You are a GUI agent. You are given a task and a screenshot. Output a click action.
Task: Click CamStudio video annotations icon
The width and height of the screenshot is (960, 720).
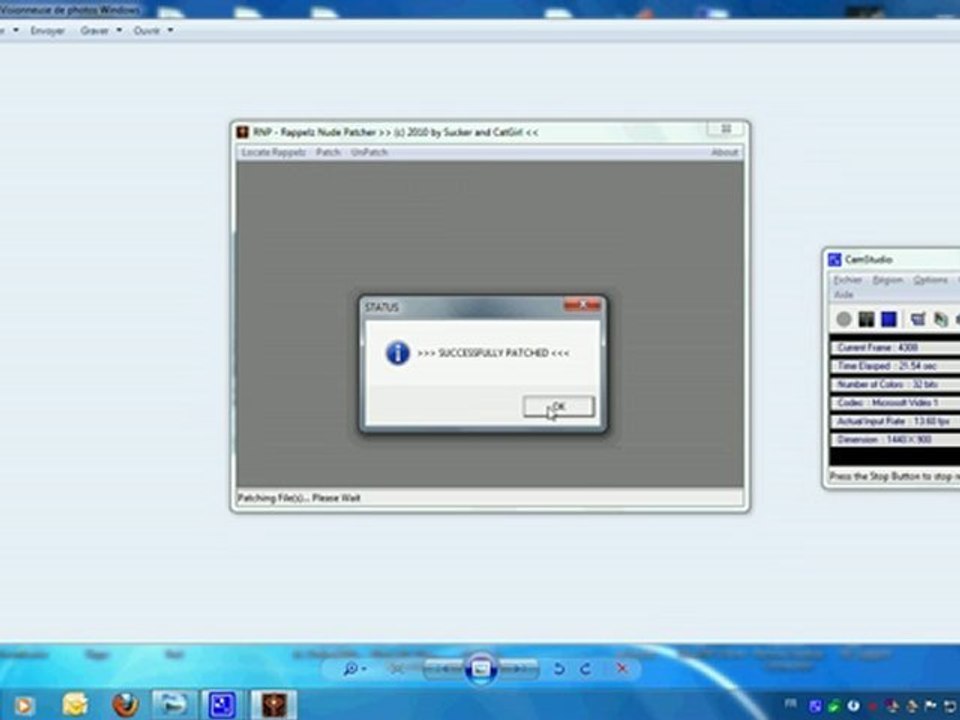click(940, 319)
